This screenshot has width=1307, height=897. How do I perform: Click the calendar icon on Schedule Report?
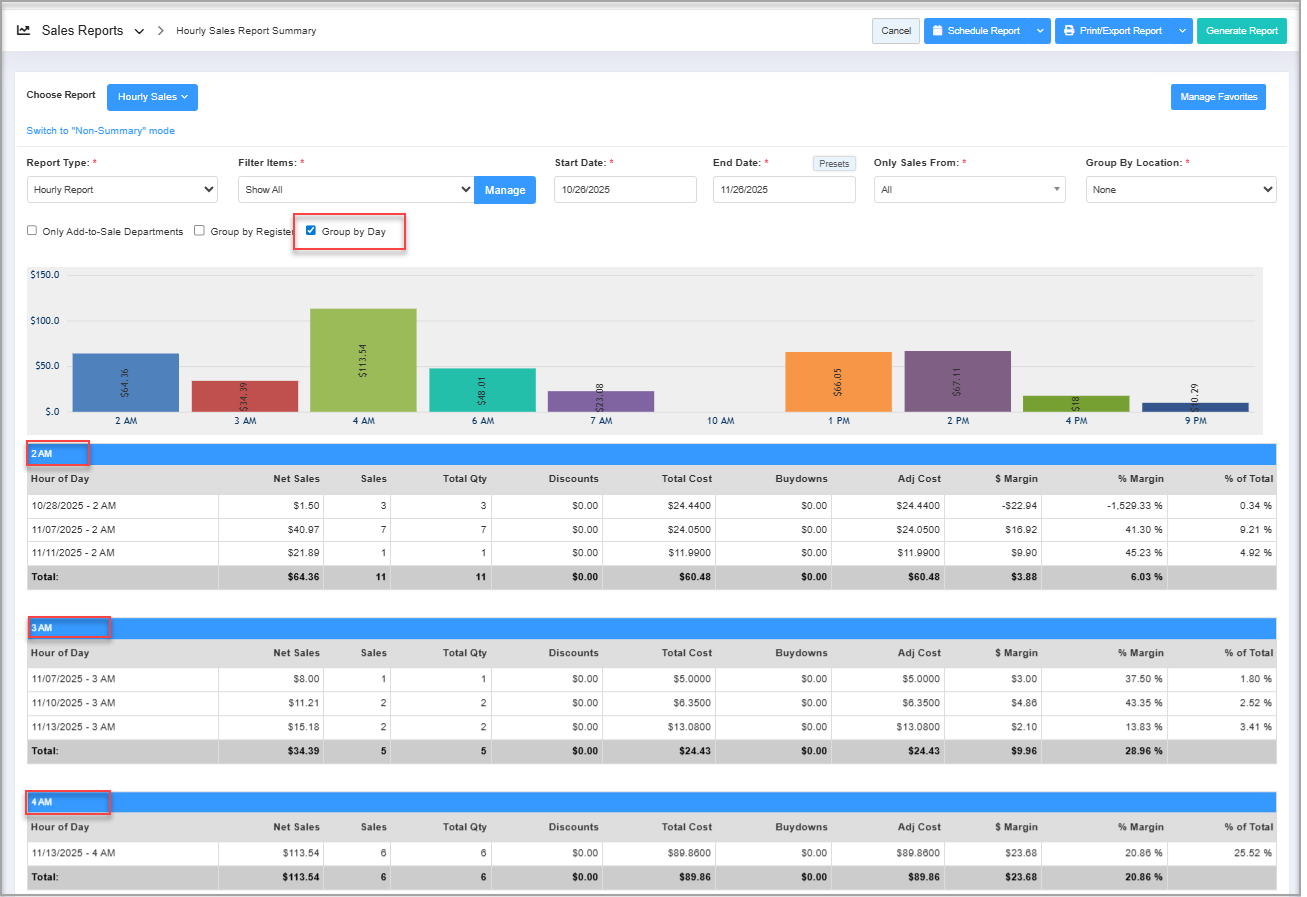(937, 31)
